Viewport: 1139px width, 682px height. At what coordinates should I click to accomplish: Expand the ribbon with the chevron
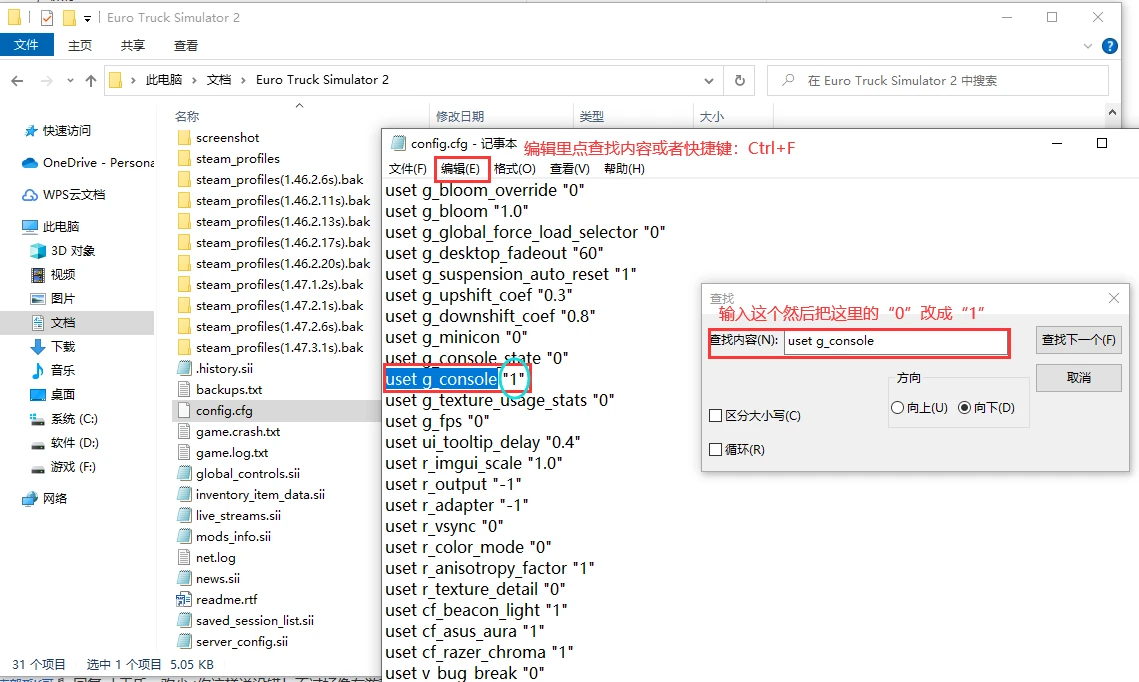click(x=1087, y=46)
